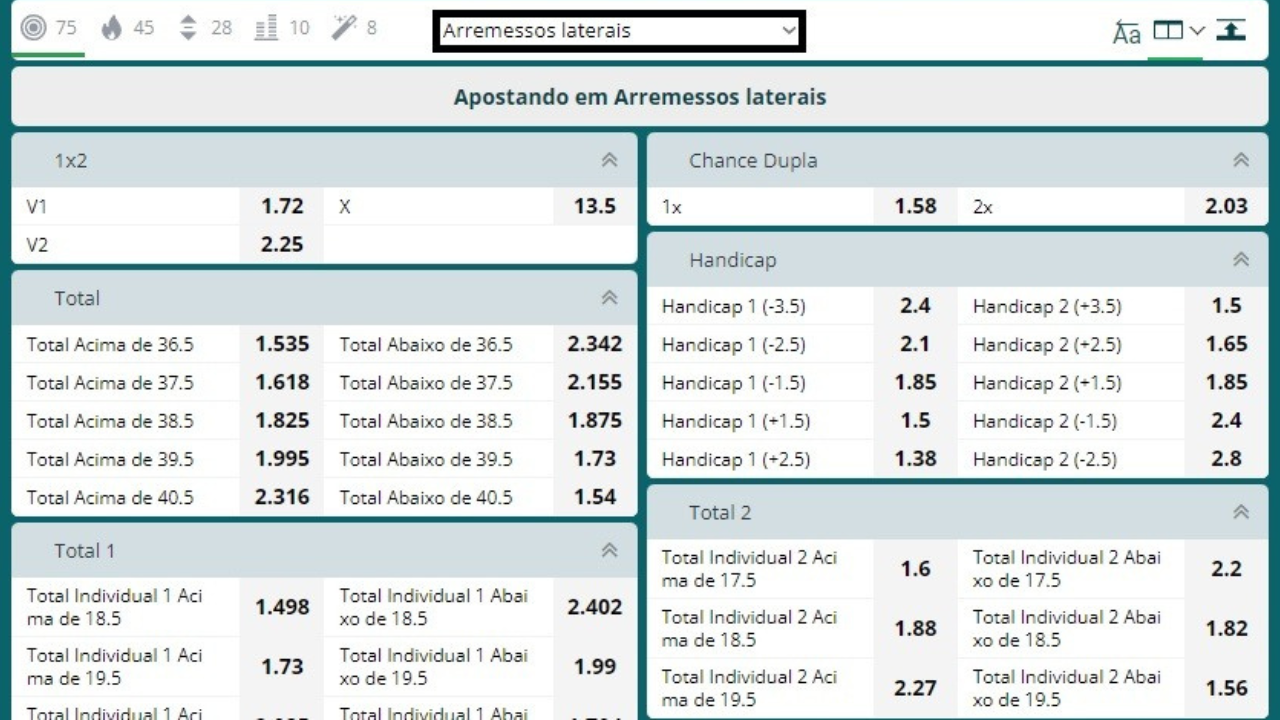Select Handicap 1 (+1.5) odds 1.5
This screenshot has height=720, width=1280.
[x=915, y=420]
